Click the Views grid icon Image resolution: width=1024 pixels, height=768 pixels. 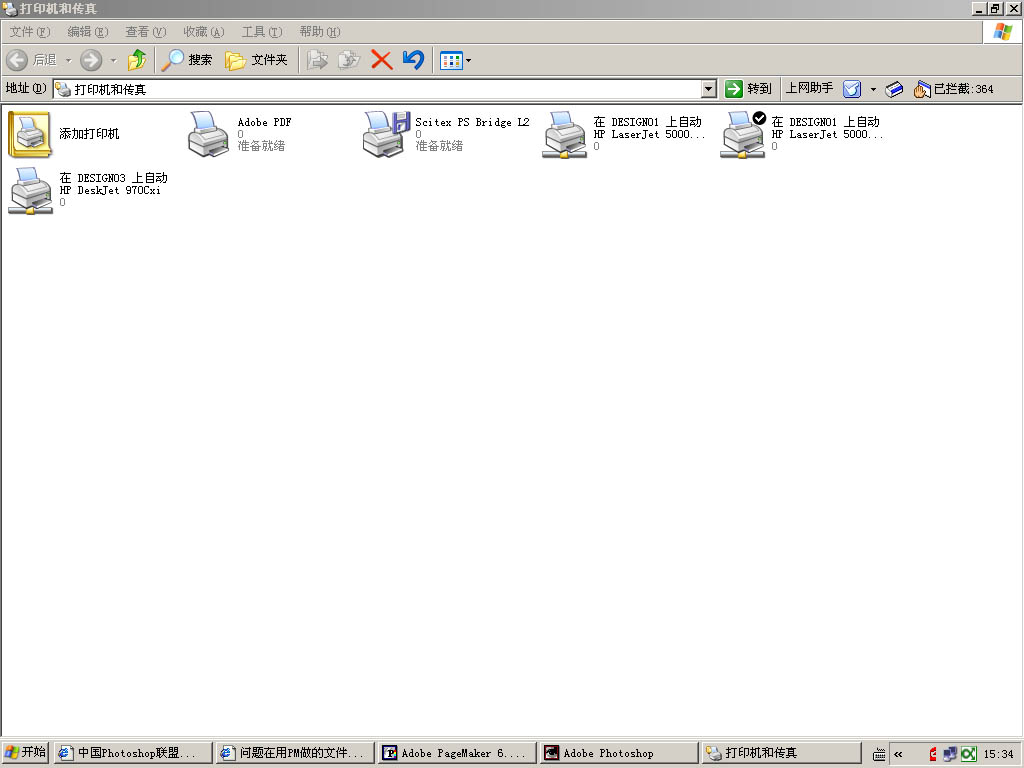tap(451, 61)
